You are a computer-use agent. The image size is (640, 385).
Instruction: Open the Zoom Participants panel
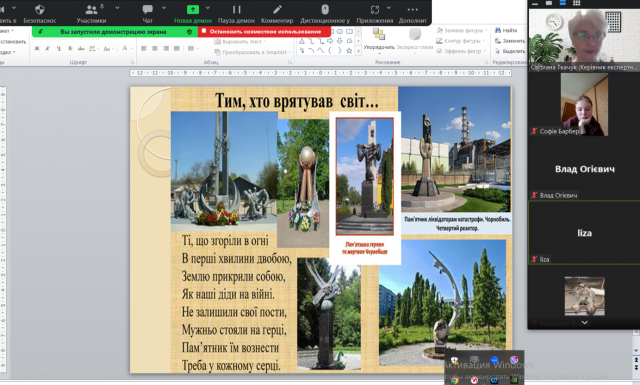pos(91,14)
